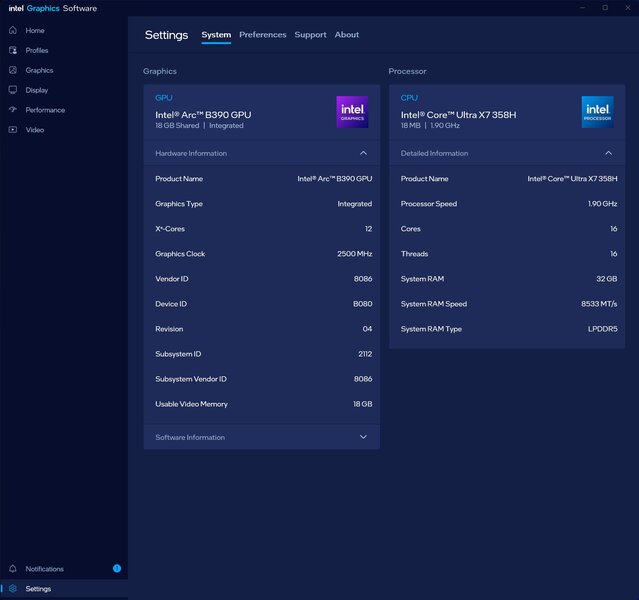Click the Xe-Cores value '12'

[x=368, y=229]
